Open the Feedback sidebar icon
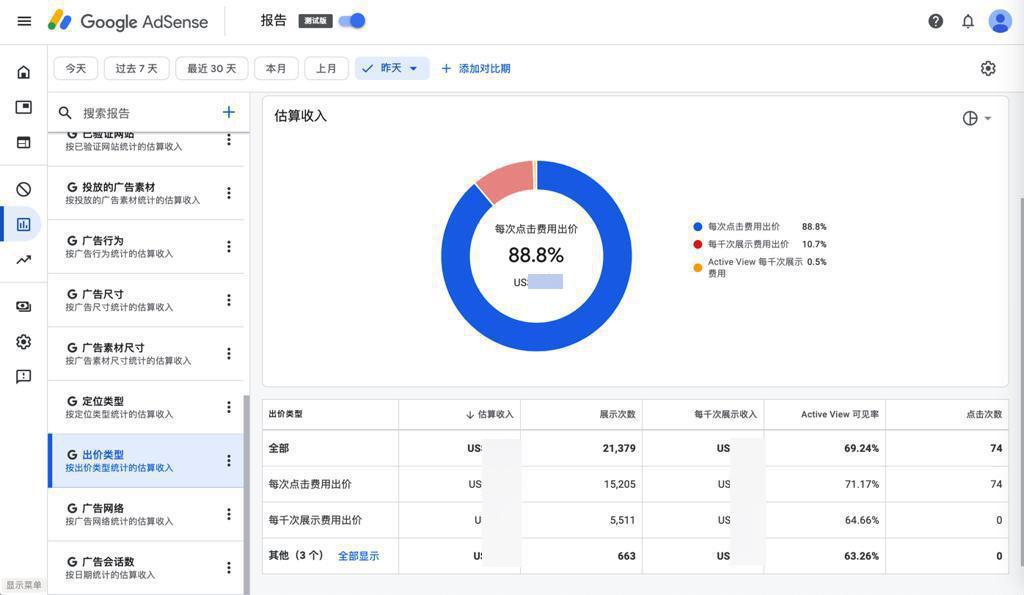 point(24,377)
